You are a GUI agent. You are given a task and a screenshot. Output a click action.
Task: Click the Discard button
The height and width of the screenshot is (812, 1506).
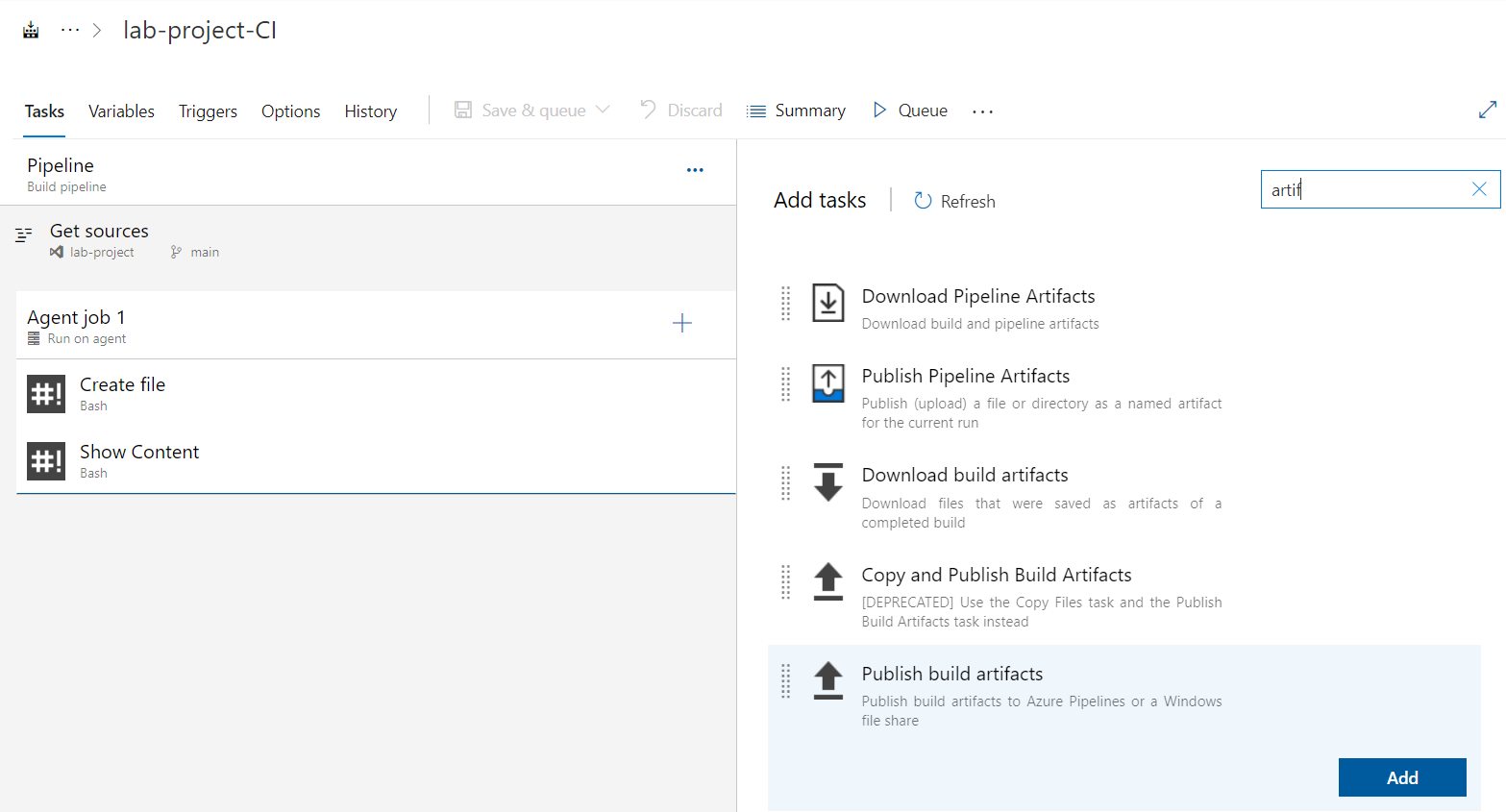[x=681, y=110]
